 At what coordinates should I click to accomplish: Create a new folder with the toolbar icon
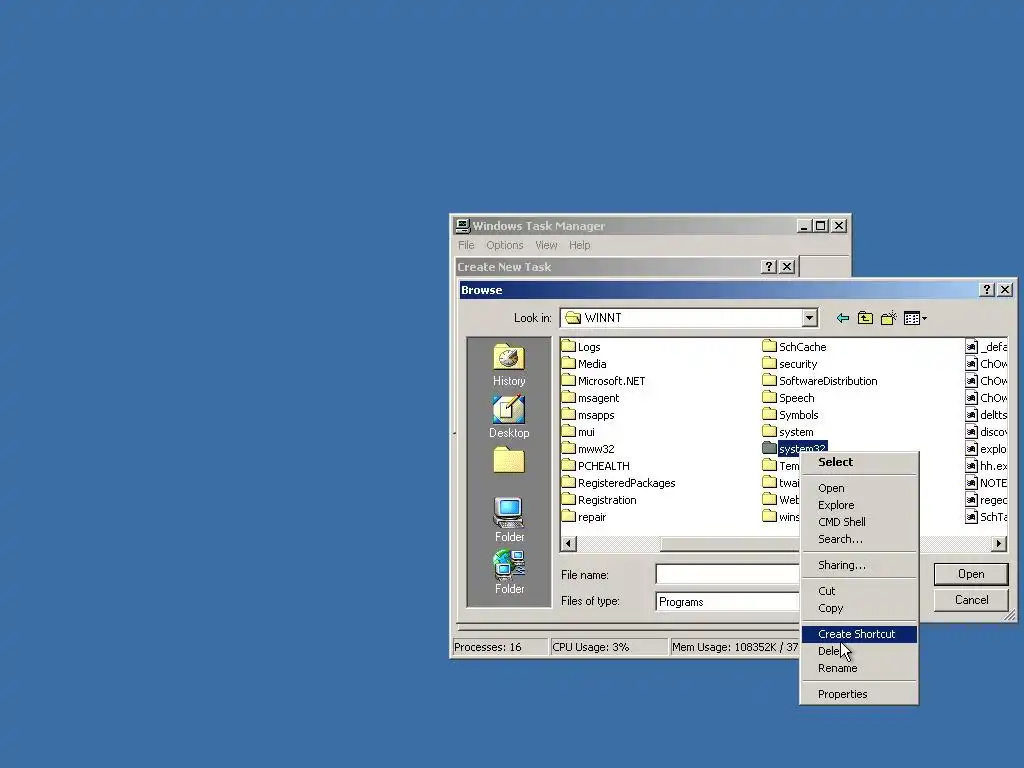[x=888, y=318]
